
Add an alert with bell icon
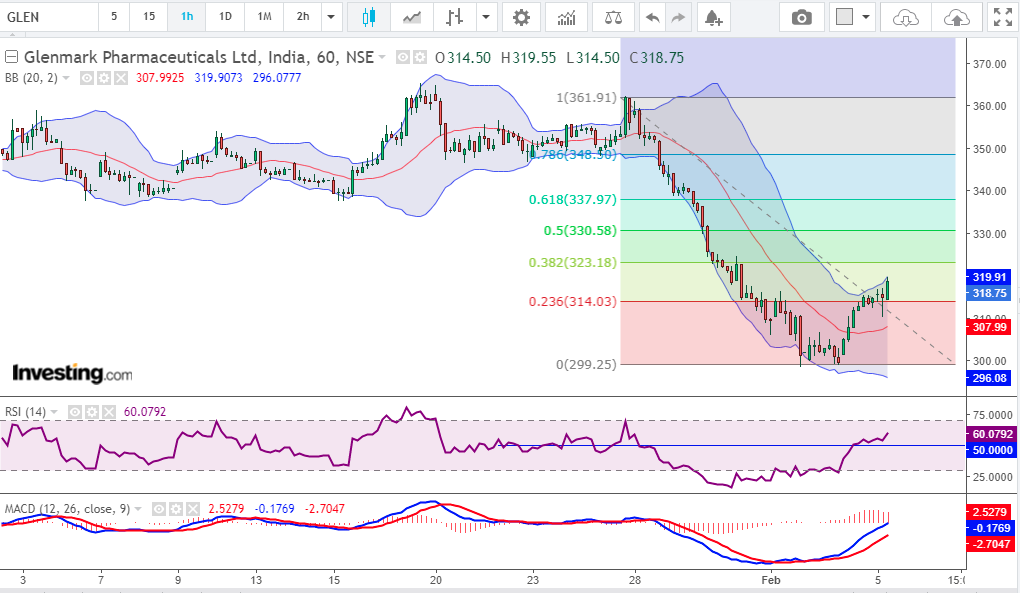coord(714,17)
